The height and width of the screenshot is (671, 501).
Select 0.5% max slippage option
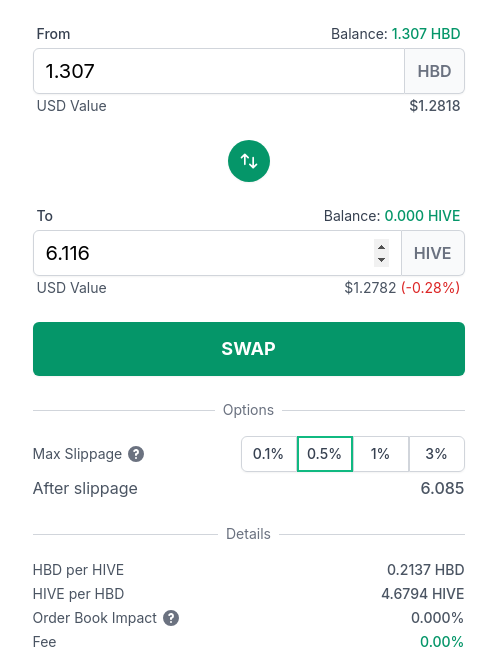coord(325,454)
